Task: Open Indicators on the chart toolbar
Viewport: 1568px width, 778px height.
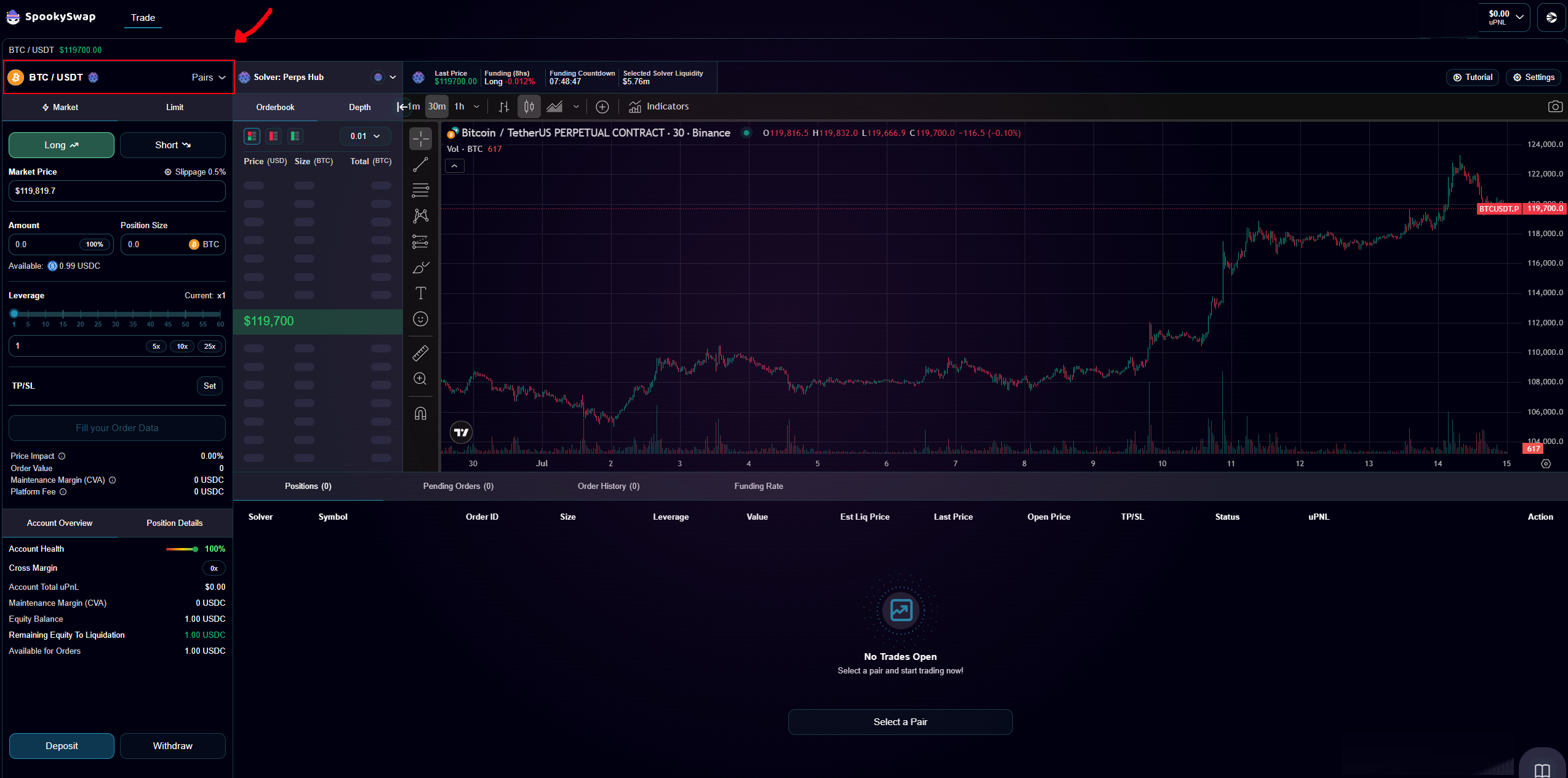Action: click(x=659, y=106)
